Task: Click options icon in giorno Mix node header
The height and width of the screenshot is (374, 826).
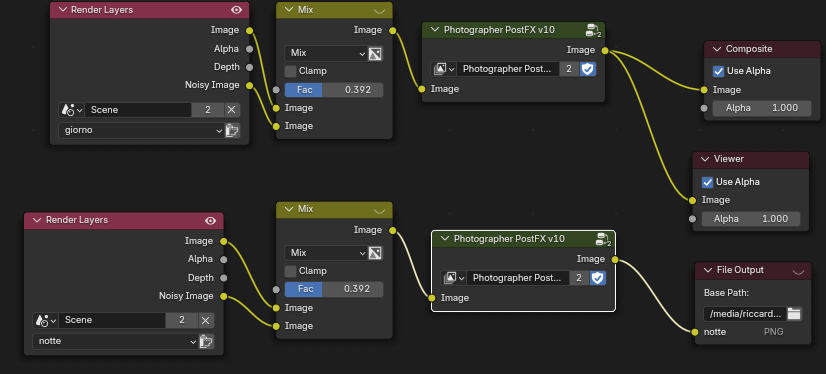Action: coord(379,10)
